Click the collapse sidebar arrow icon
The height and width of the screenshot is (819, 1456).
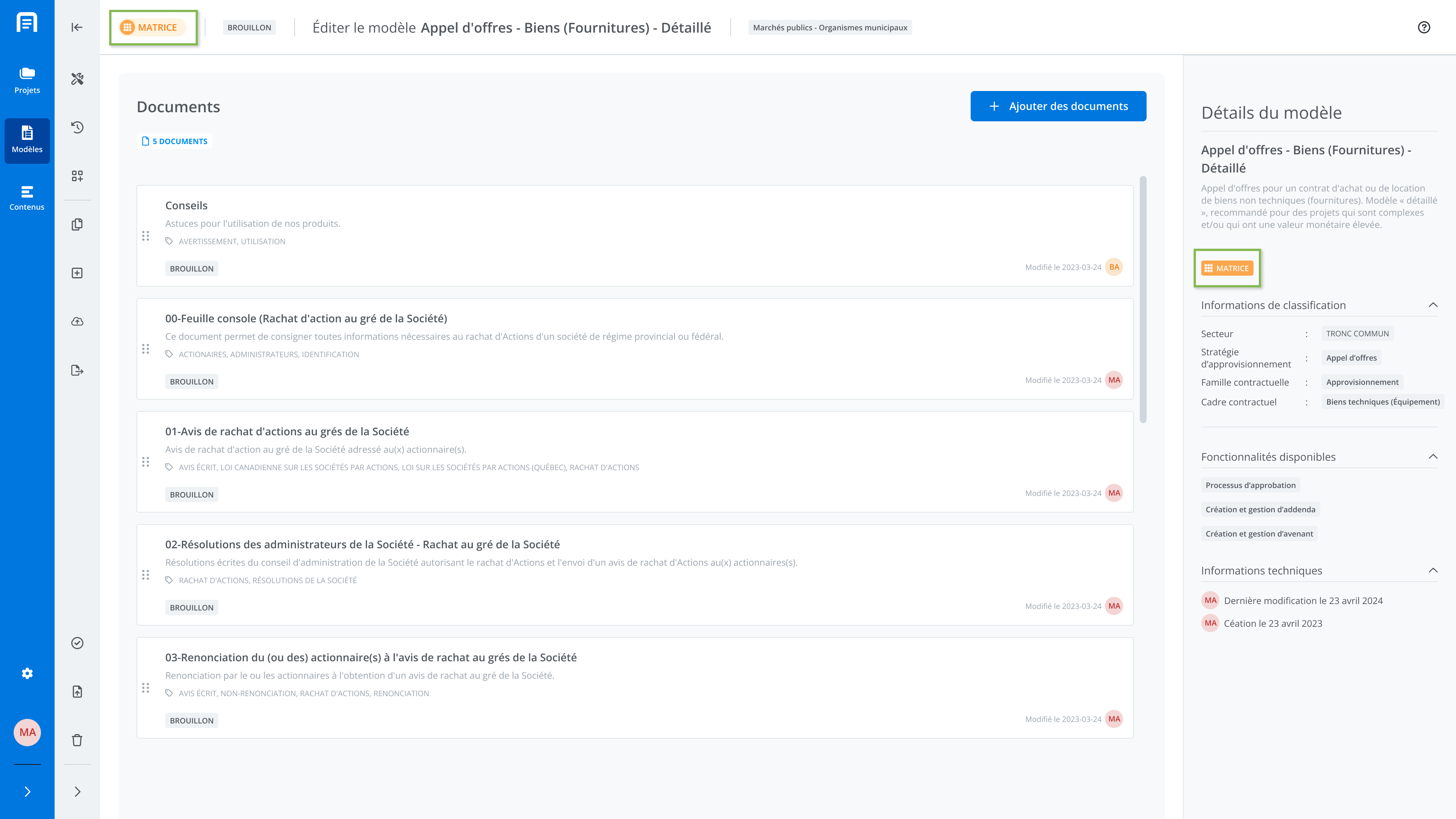pyautogui.click(x=77, y=27)
